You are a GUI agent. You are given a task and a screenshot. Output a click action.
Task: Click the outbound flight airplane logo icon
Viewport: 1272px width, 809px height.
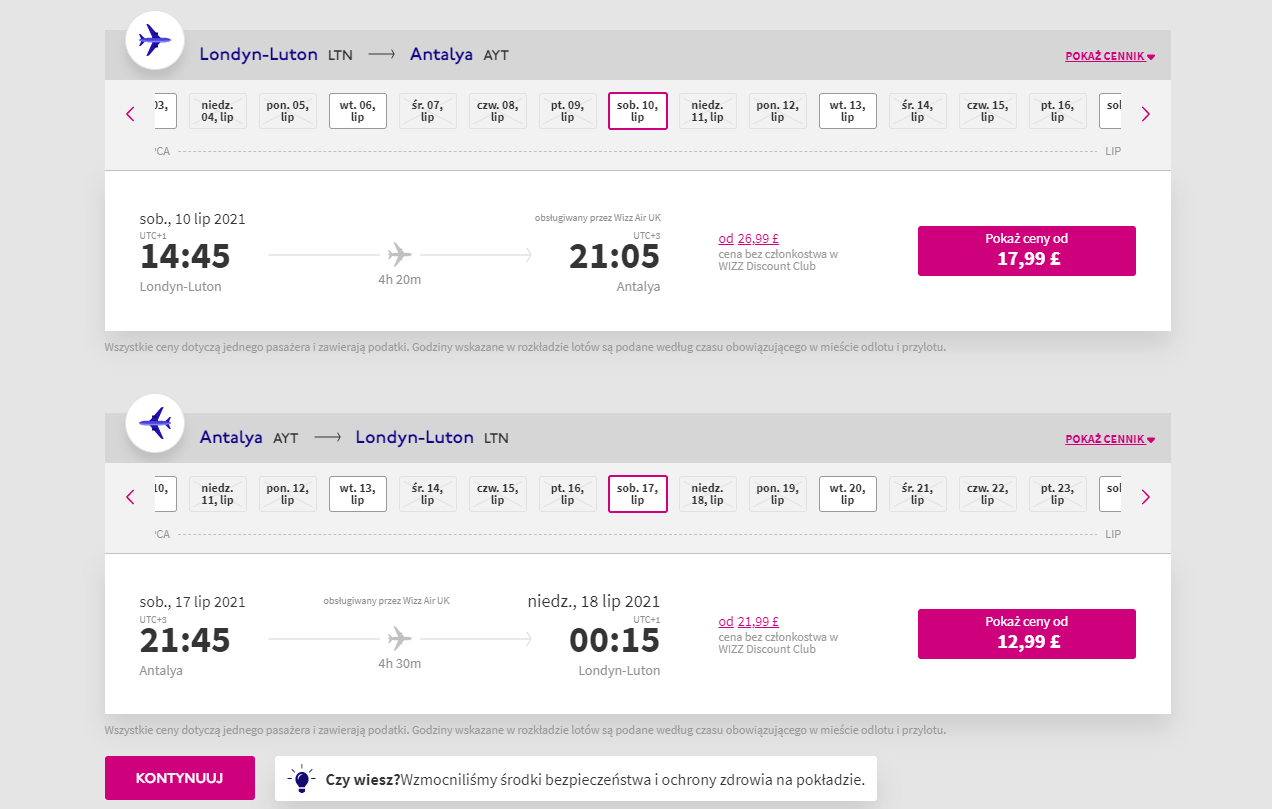155,41
